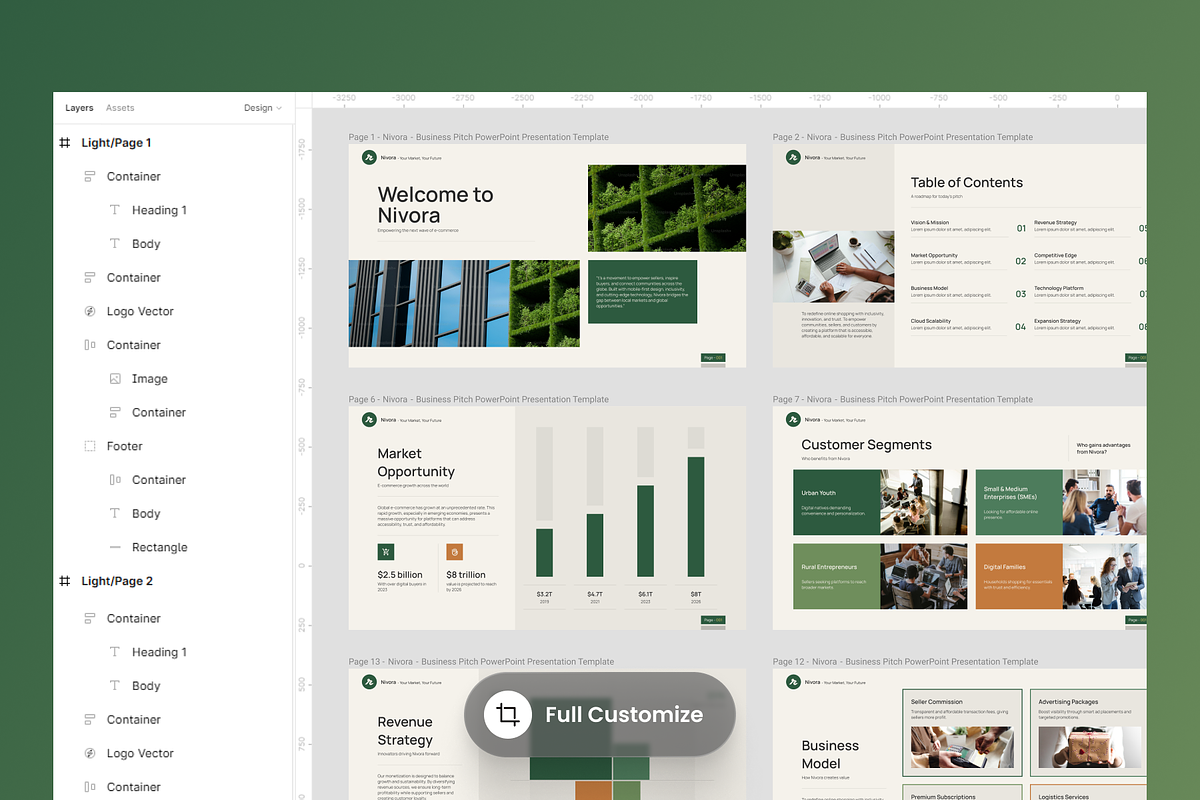Click the Nivora logo on Customer Segments slide
Screen dimensions: 1200x800
(x=793, y=420)
